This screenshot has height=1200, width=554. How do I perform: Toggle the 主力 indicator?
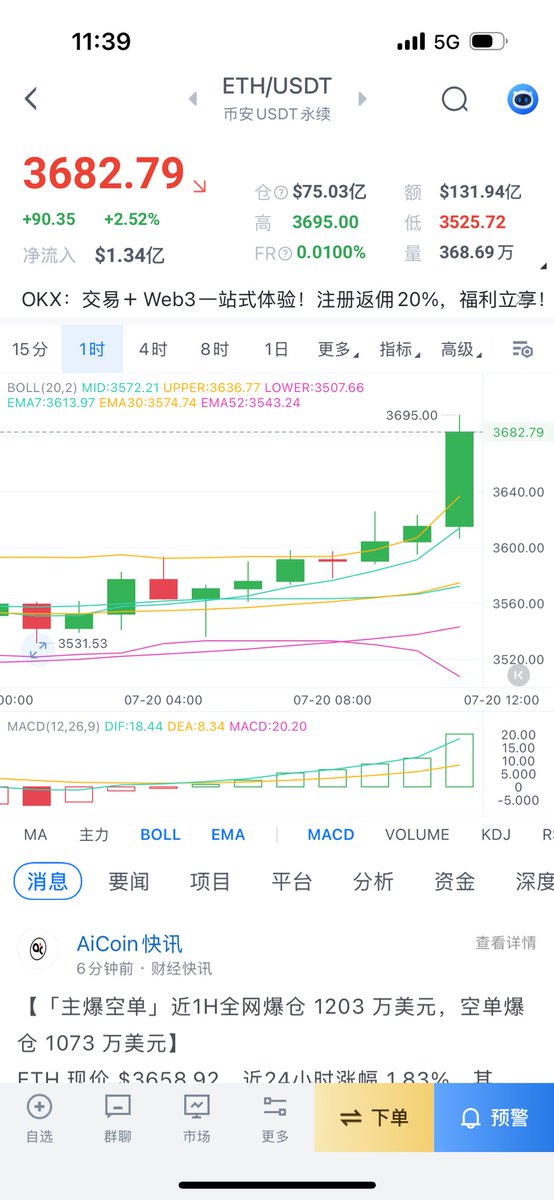[x=94, y=834]
